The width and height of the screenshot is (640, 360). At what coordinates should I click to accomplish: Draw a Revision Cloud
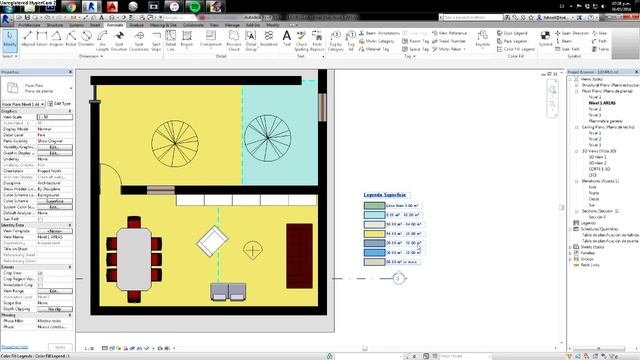click(234, 41)
